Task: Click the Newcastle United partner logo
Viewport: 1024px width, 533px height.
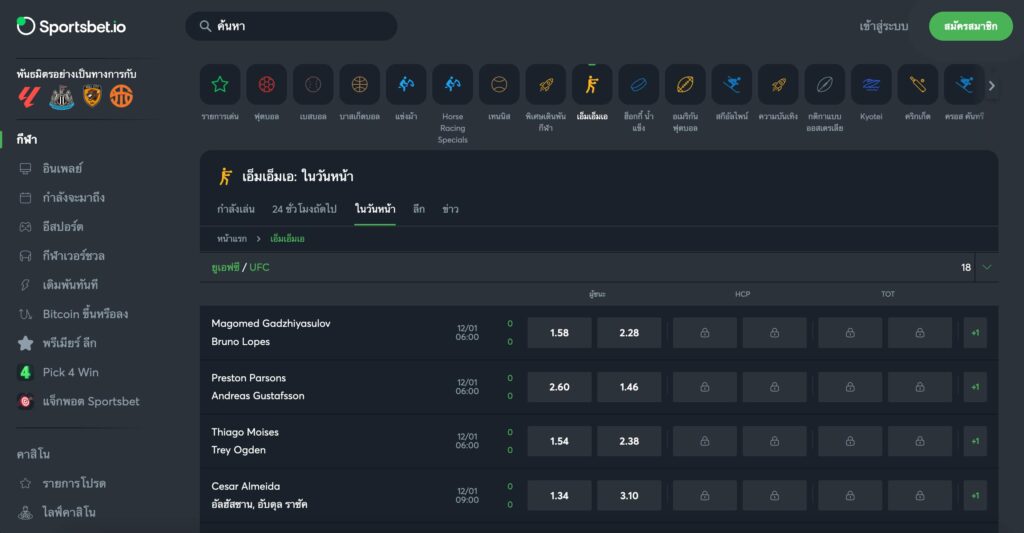Action: [61, 96]
